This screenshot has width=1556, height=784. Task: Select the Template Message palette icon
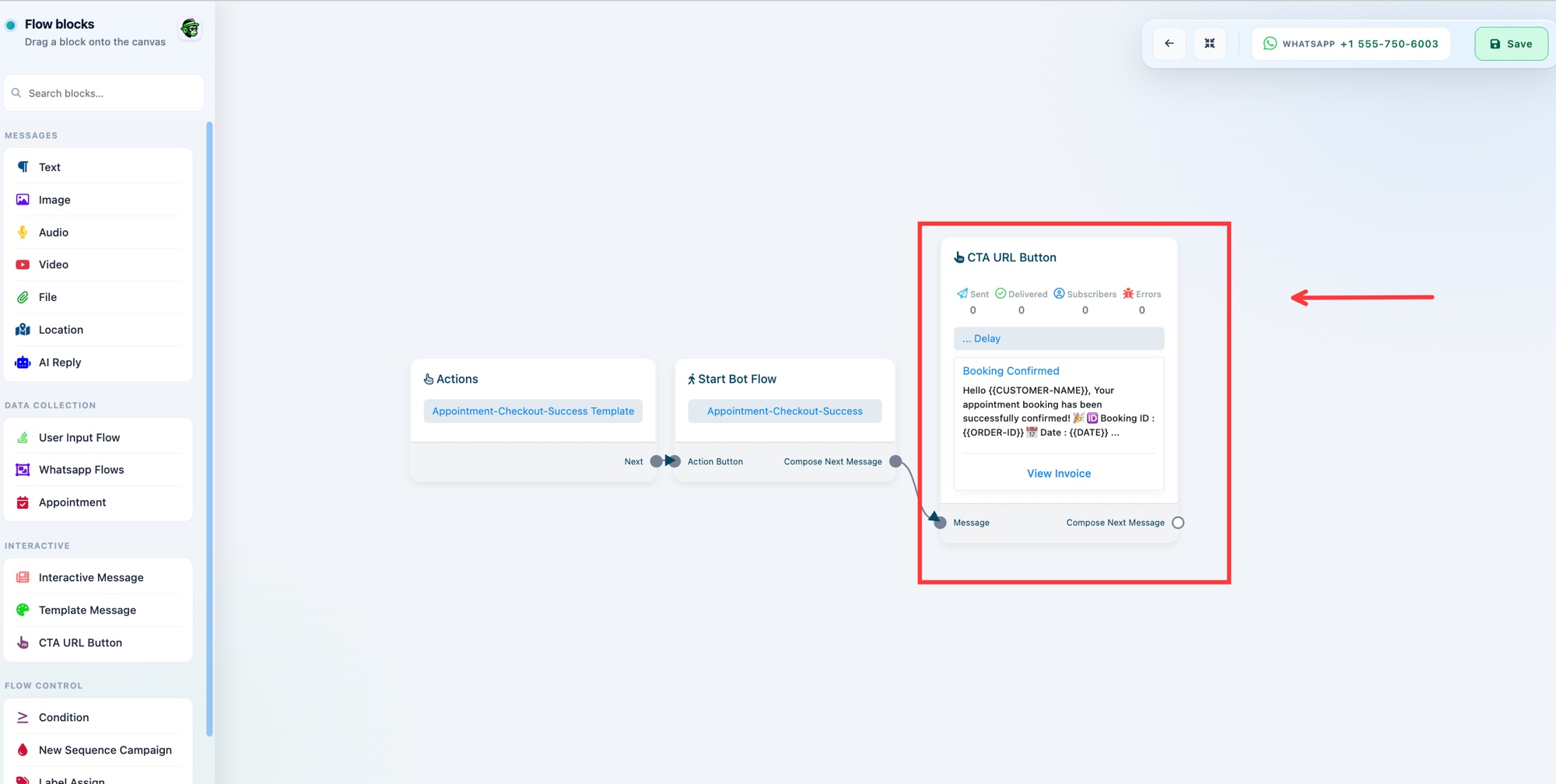pos(23,610)
